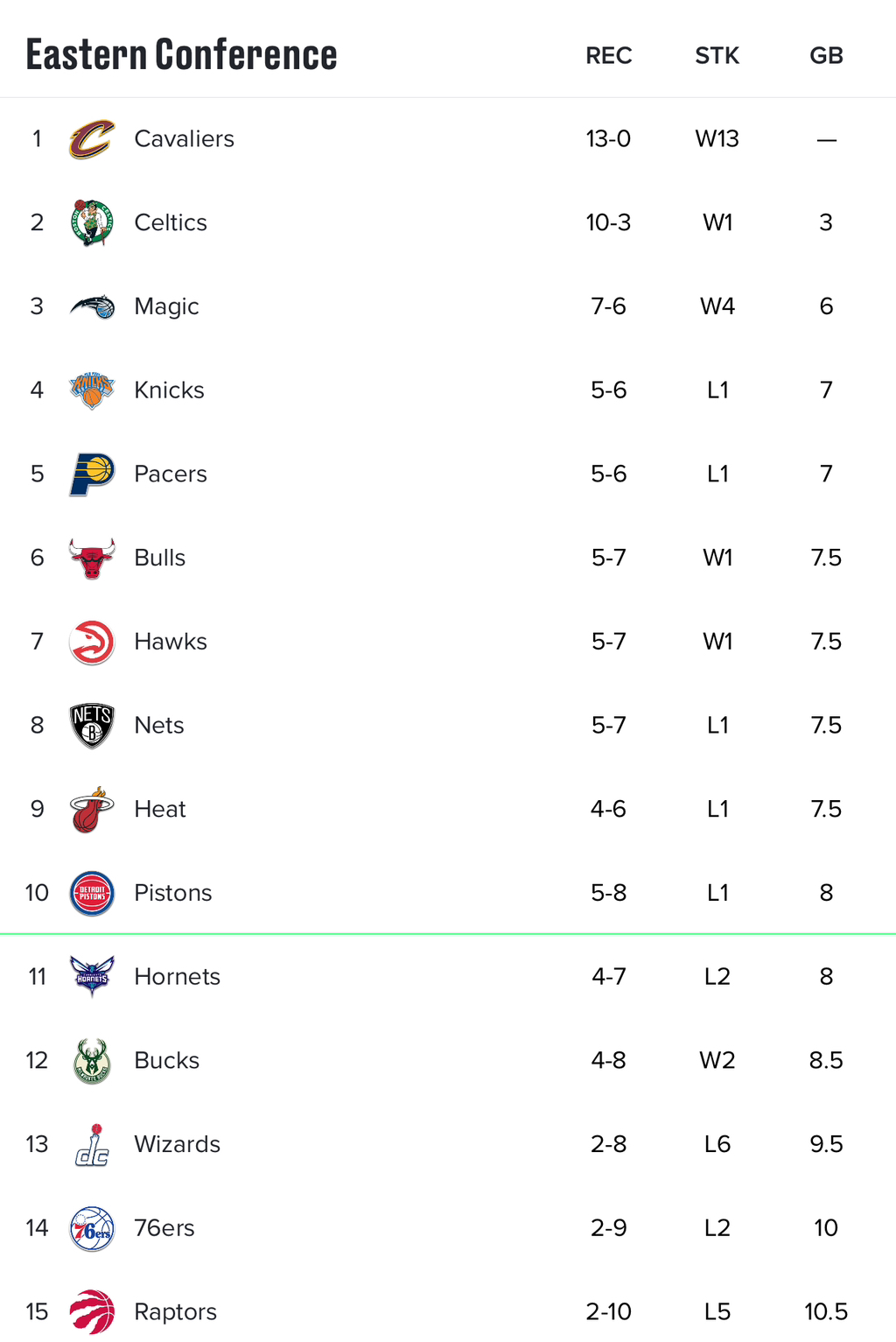This screenshot has width=896, height=1342.
Task: Sort by the GB column header
Action: click(x=826, y=56)
